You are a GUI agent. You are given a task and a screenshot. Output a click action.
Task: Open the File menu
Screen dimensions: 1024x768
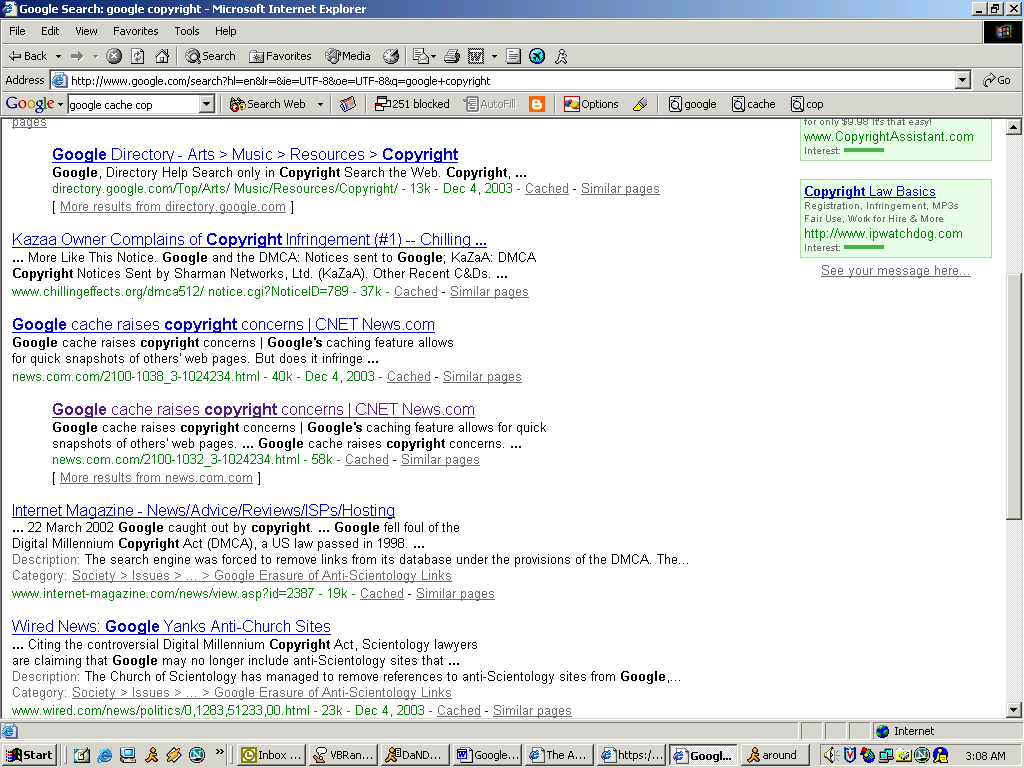tap(18, 31)
